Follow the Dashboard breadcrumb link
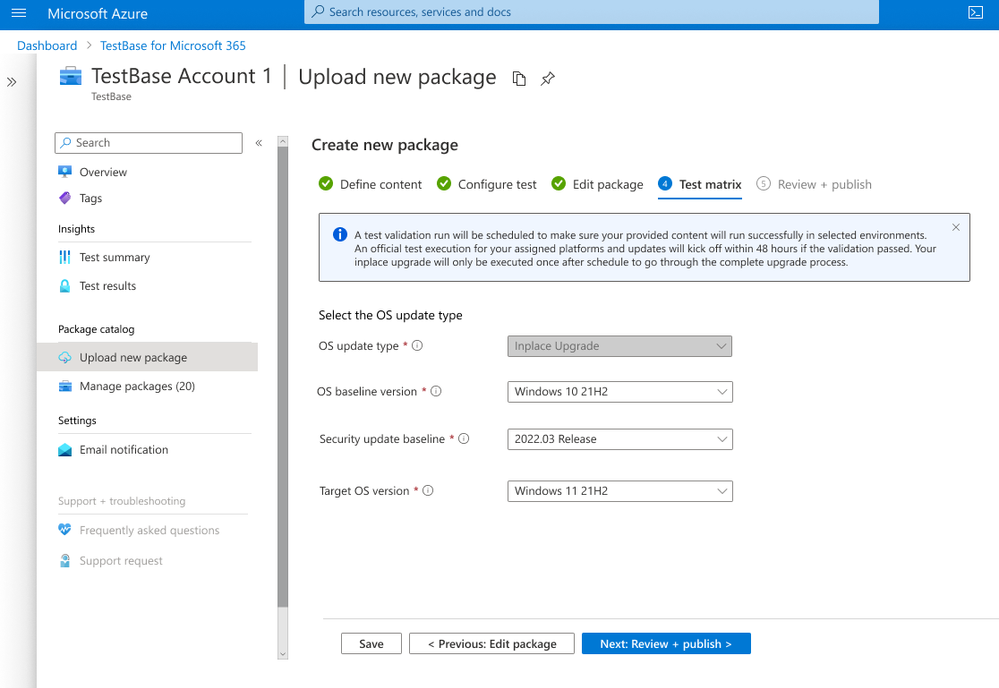Image resolution: width=999 pixels, height=688 pixels. pos(47,46)
